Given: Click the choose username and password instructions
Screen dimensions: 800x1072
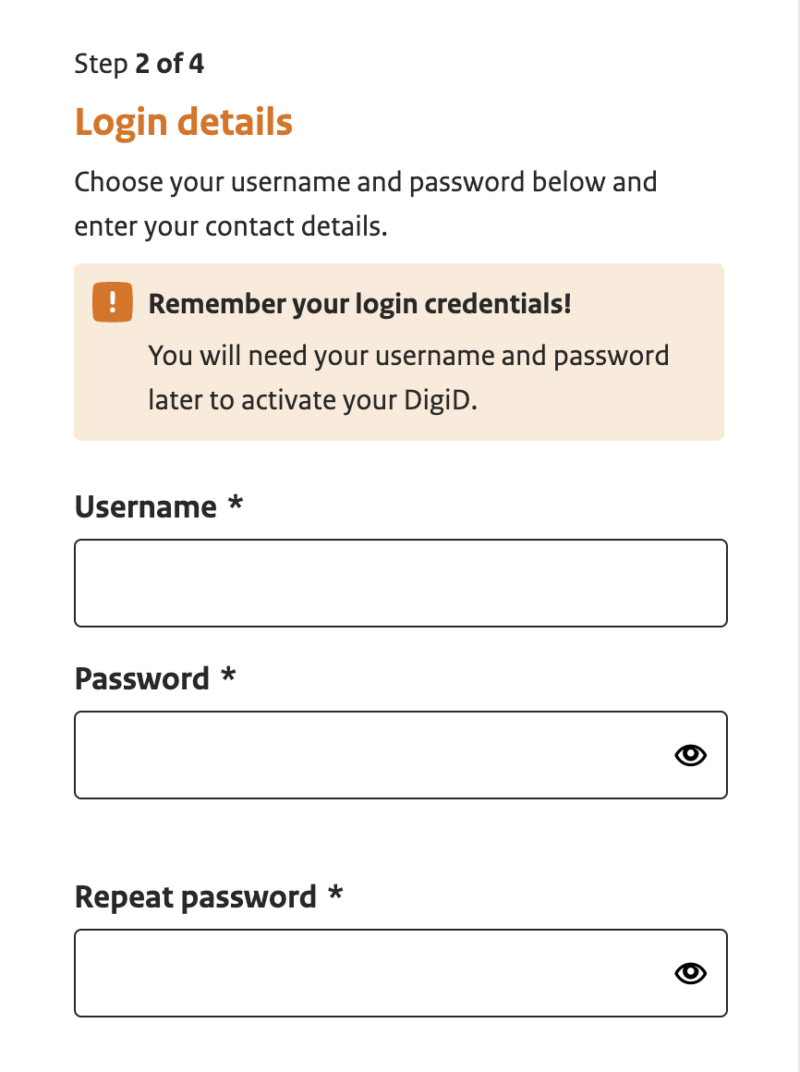Looking at the screenshot, I should (365, 204).
